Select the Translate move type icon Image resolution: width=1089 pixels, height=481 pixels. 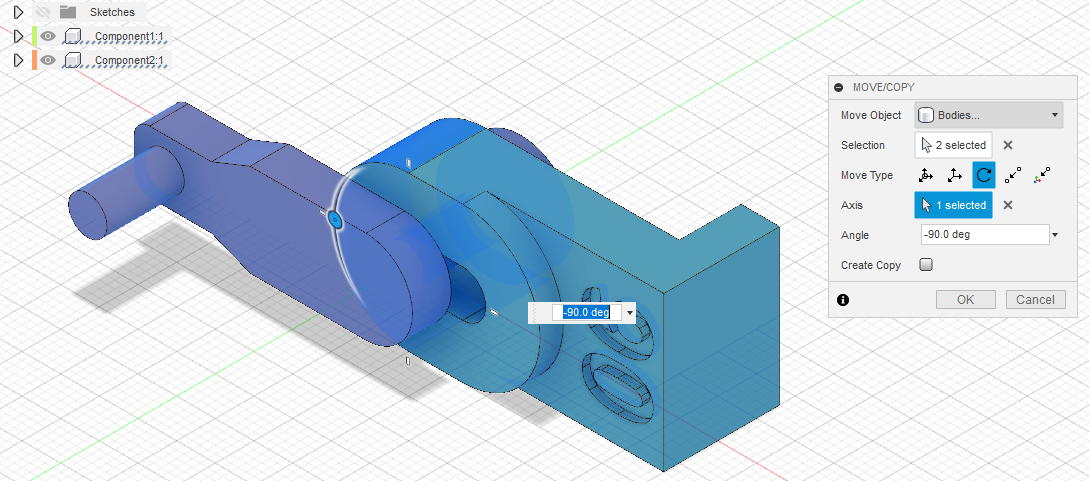954,176
